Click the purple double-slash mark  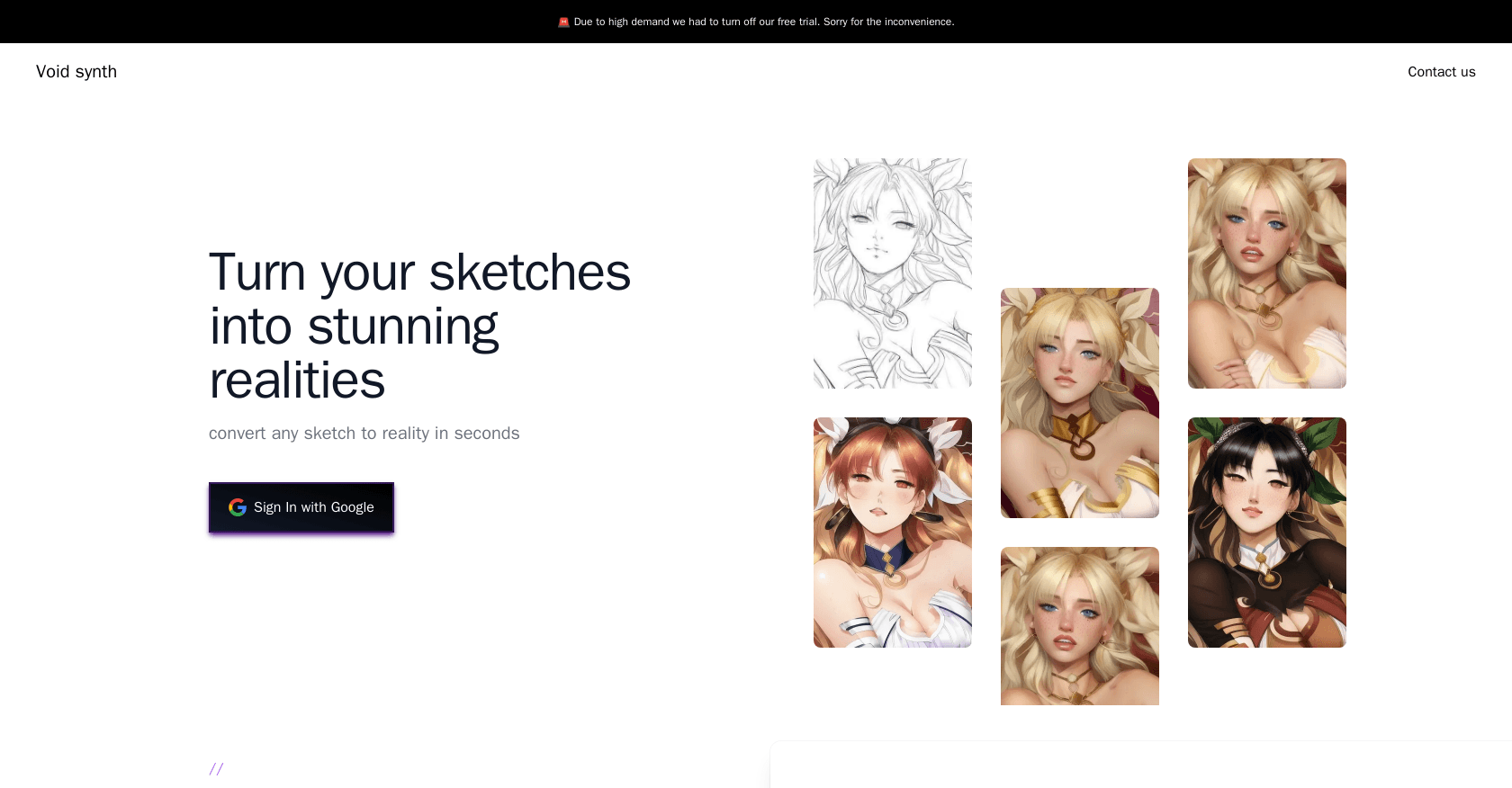(216, 769)
